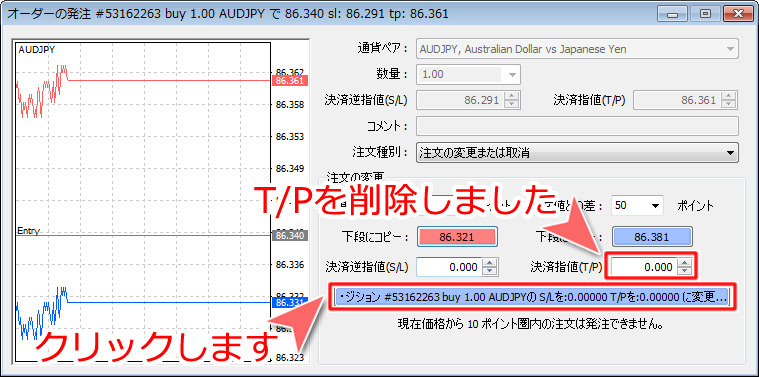Click the 下段にコピー label beside the red button
The height and width of the screenshot is (377, 759).
pyautogui.click(x=375, y=237)
